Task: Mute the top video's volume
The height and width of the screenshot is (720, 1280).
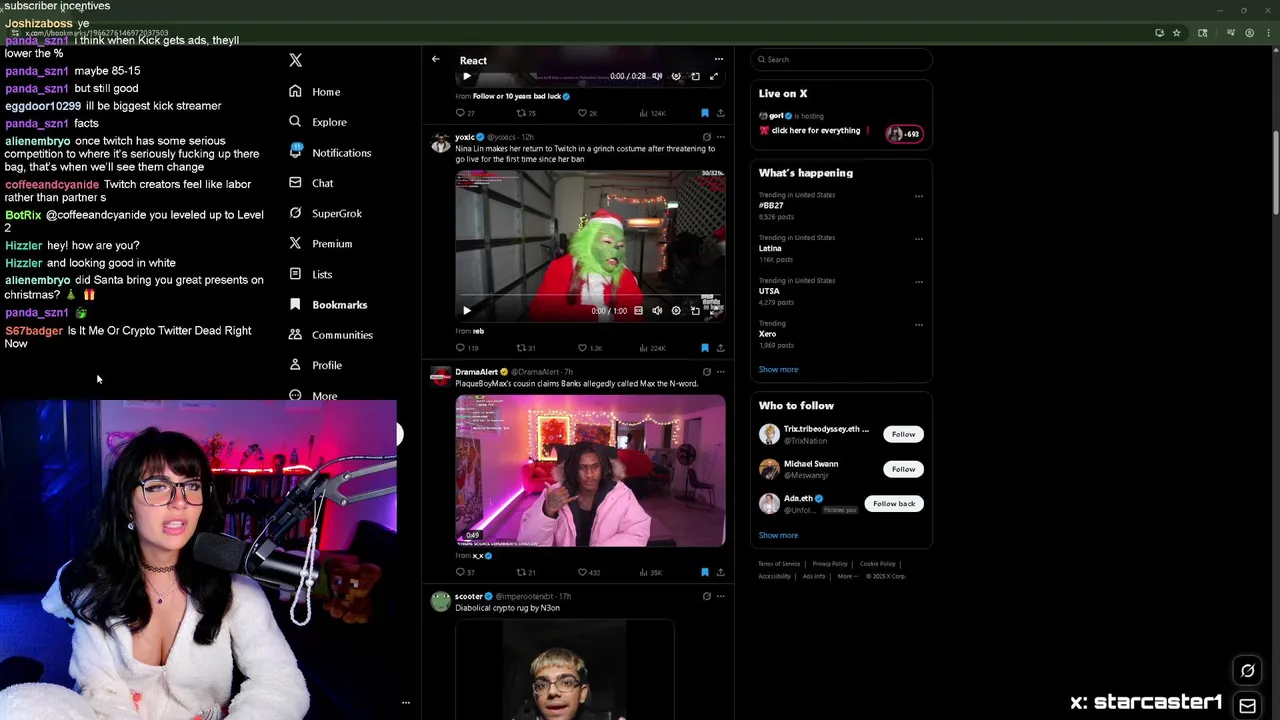Action: 657,76
